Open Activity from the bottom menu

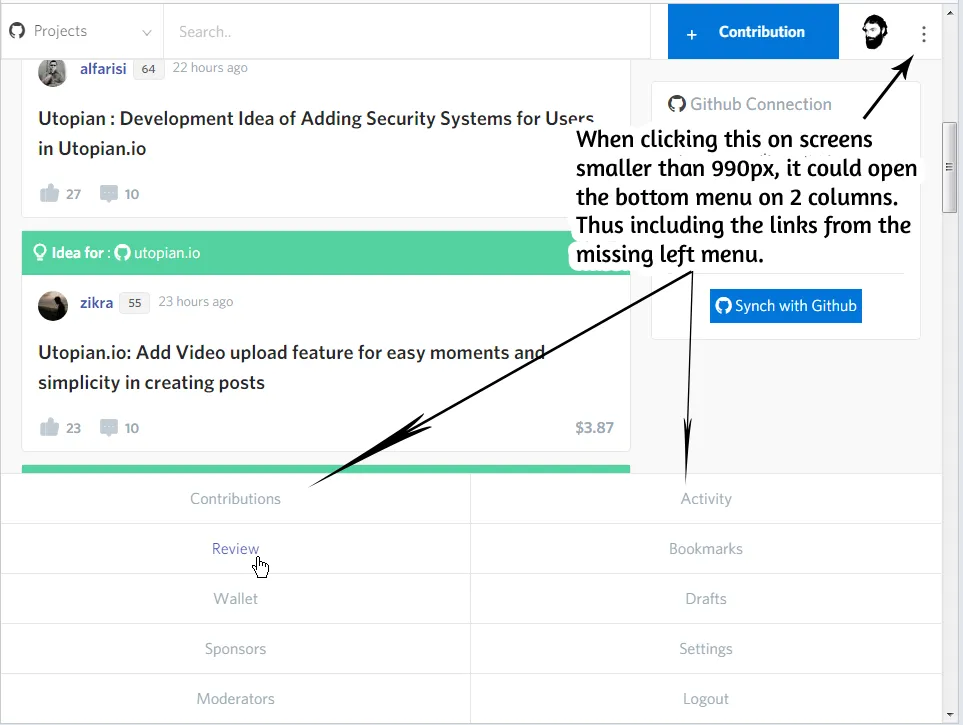point(706,498)
